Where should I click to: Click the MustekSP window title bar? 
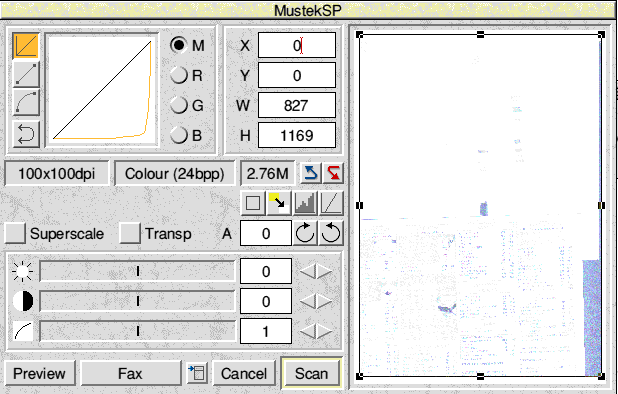[308, 10]
